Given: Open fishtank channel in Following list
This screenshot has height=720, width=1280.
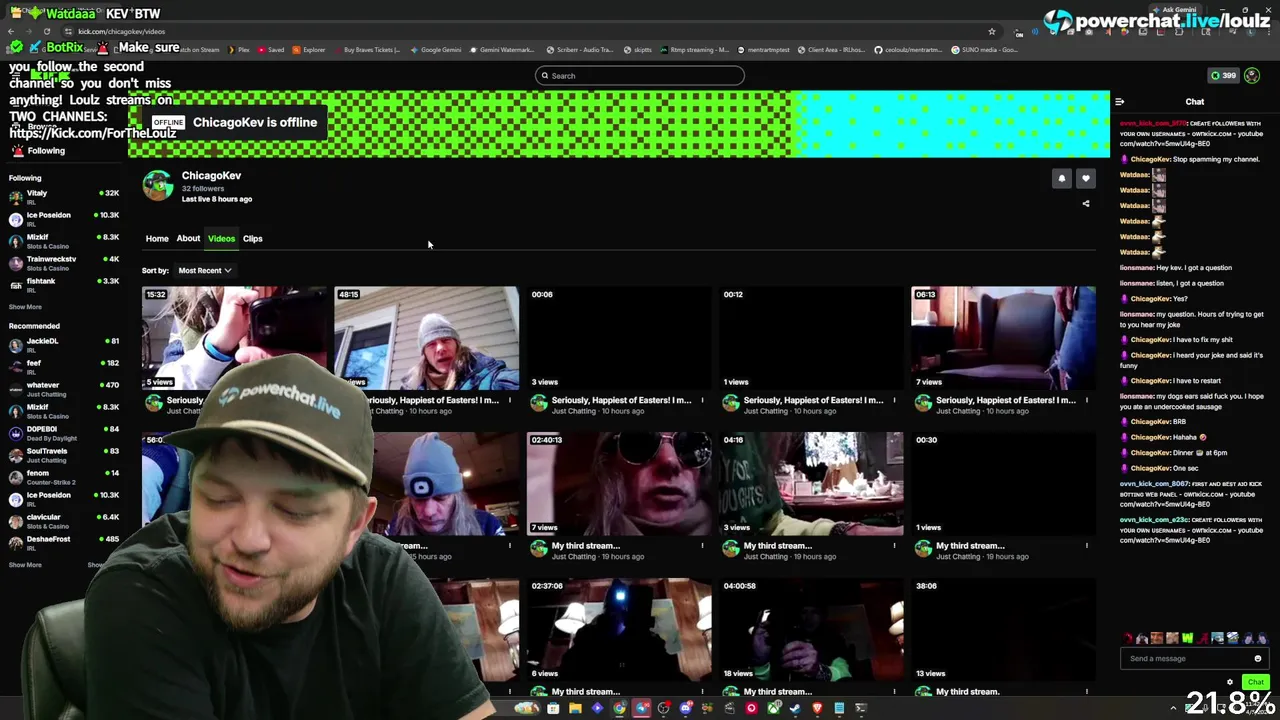Looking at the screenshot, I should 64,285.
